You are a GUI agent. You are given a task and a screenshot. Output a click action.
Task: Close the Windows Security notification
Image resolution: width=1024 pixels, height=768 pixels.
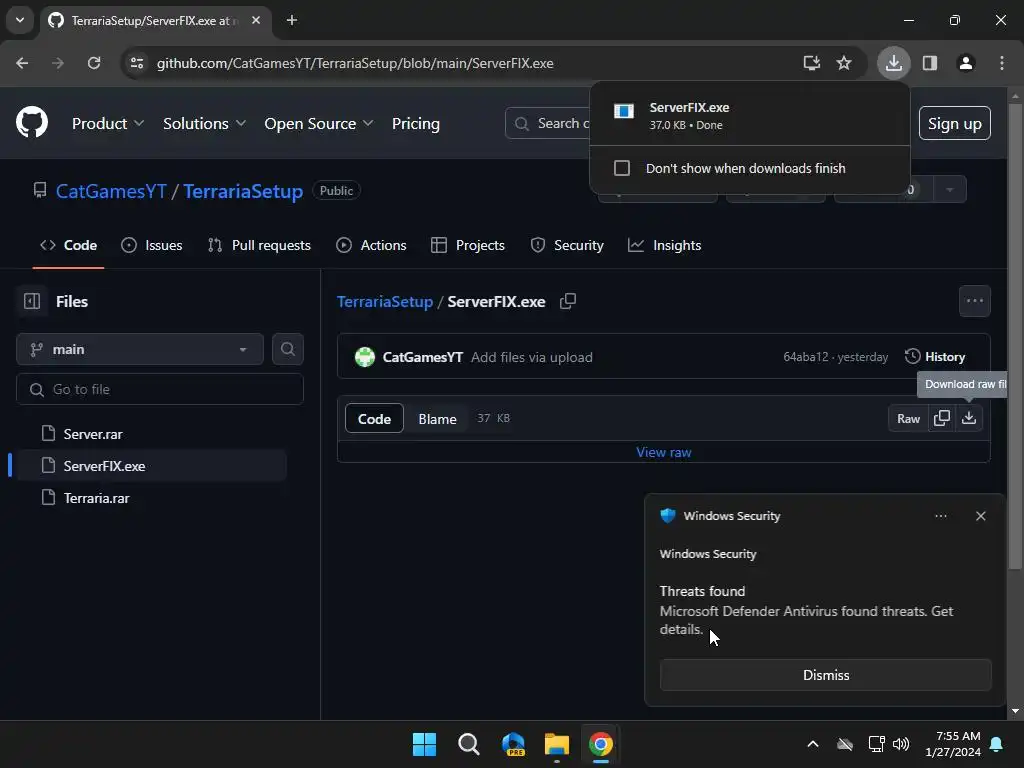pos(980,516)
